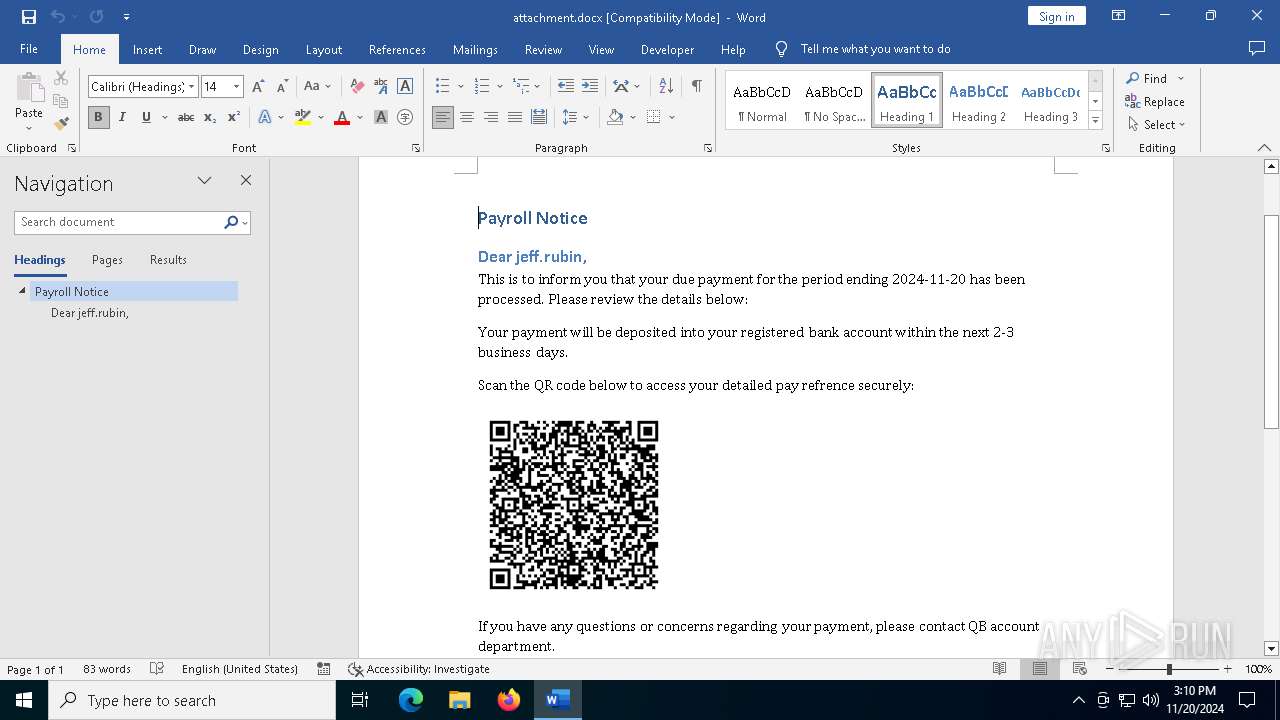Image resolution: width=1280 pixels, height=720 pixels.
Task: Toggle Show/Hide paragraph marks
Action: coord(696,86)
